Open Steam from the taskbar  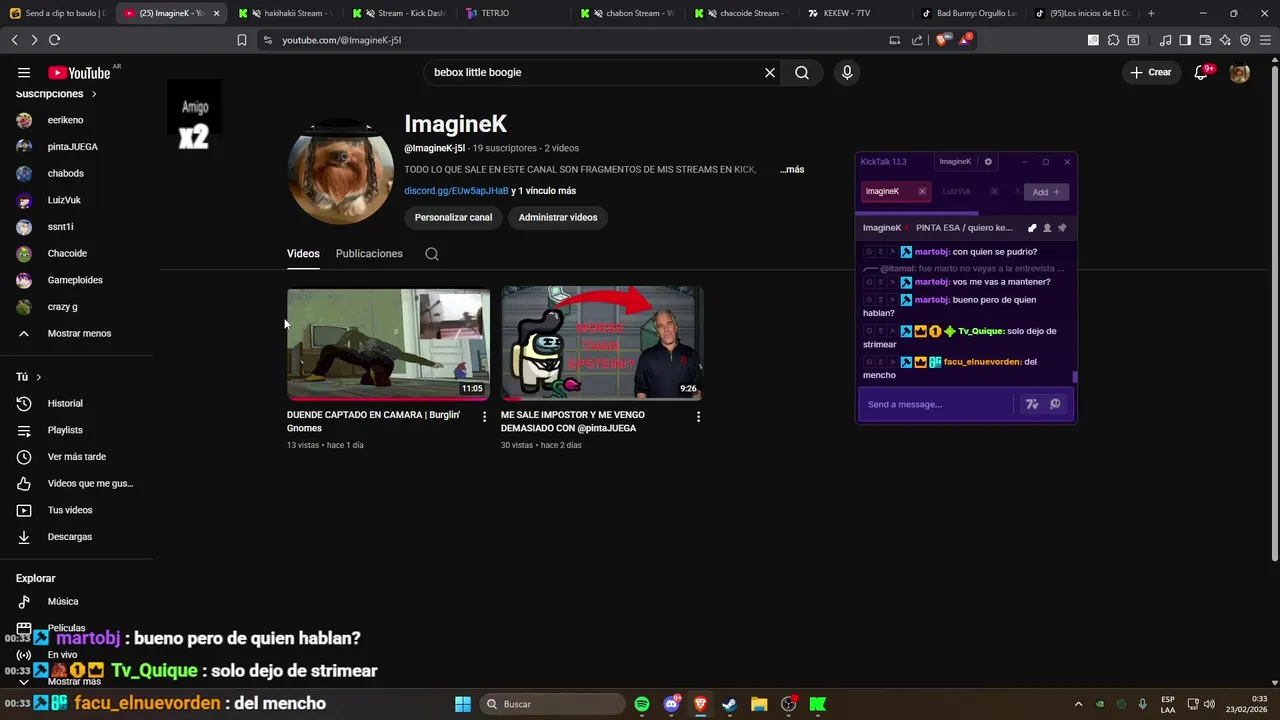[x=729, y=704]
